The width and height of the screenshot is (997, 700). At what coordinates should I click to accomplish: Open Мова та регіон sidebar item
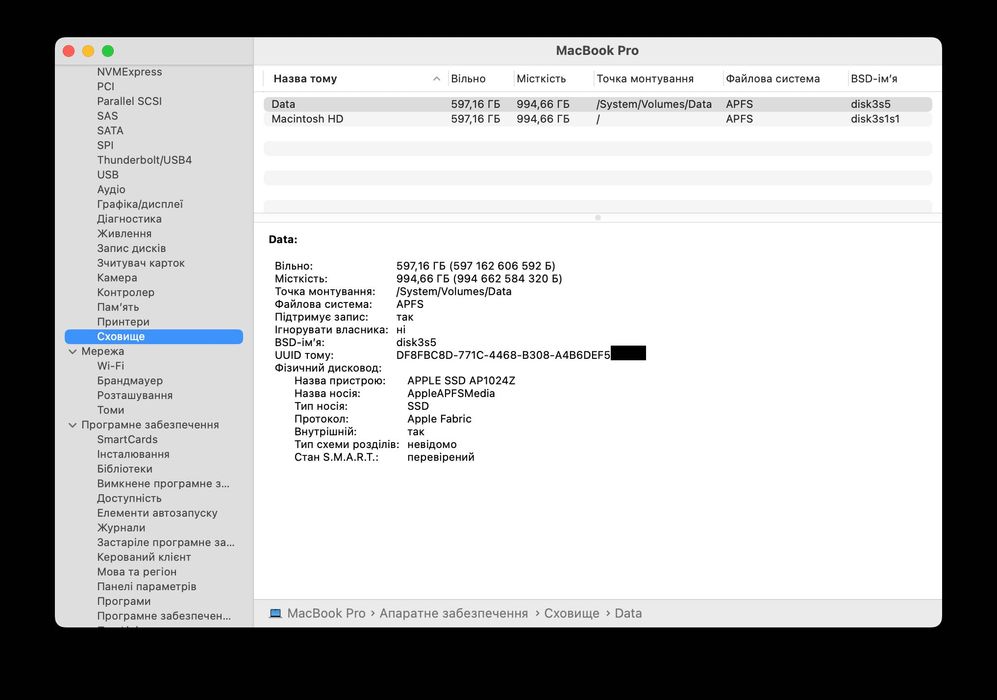click(x=137, y=572)
